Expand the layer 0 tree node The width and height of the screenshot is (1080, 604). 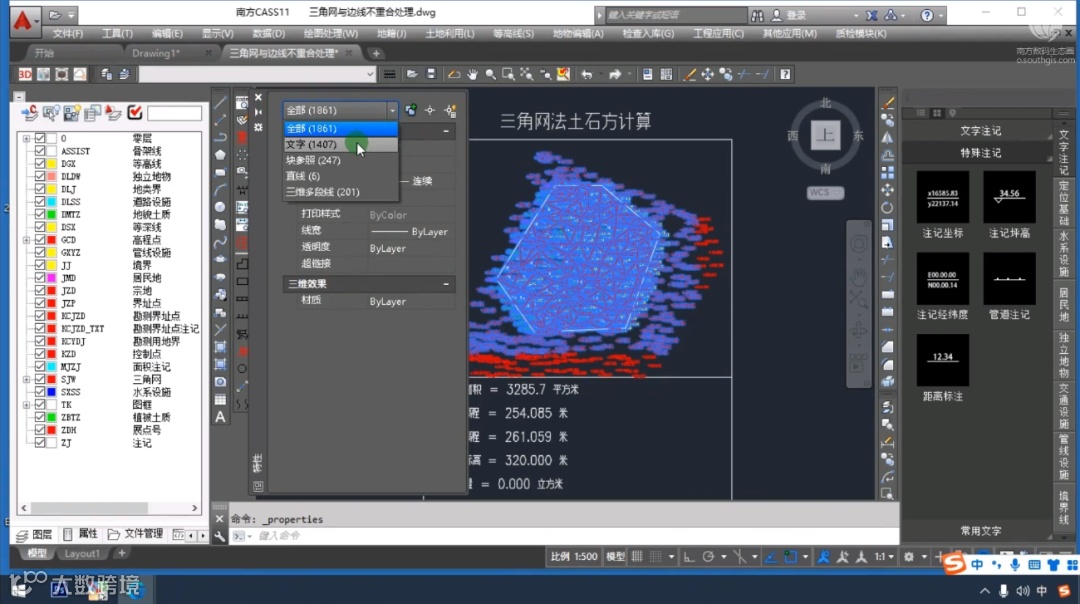pos(26,138)
